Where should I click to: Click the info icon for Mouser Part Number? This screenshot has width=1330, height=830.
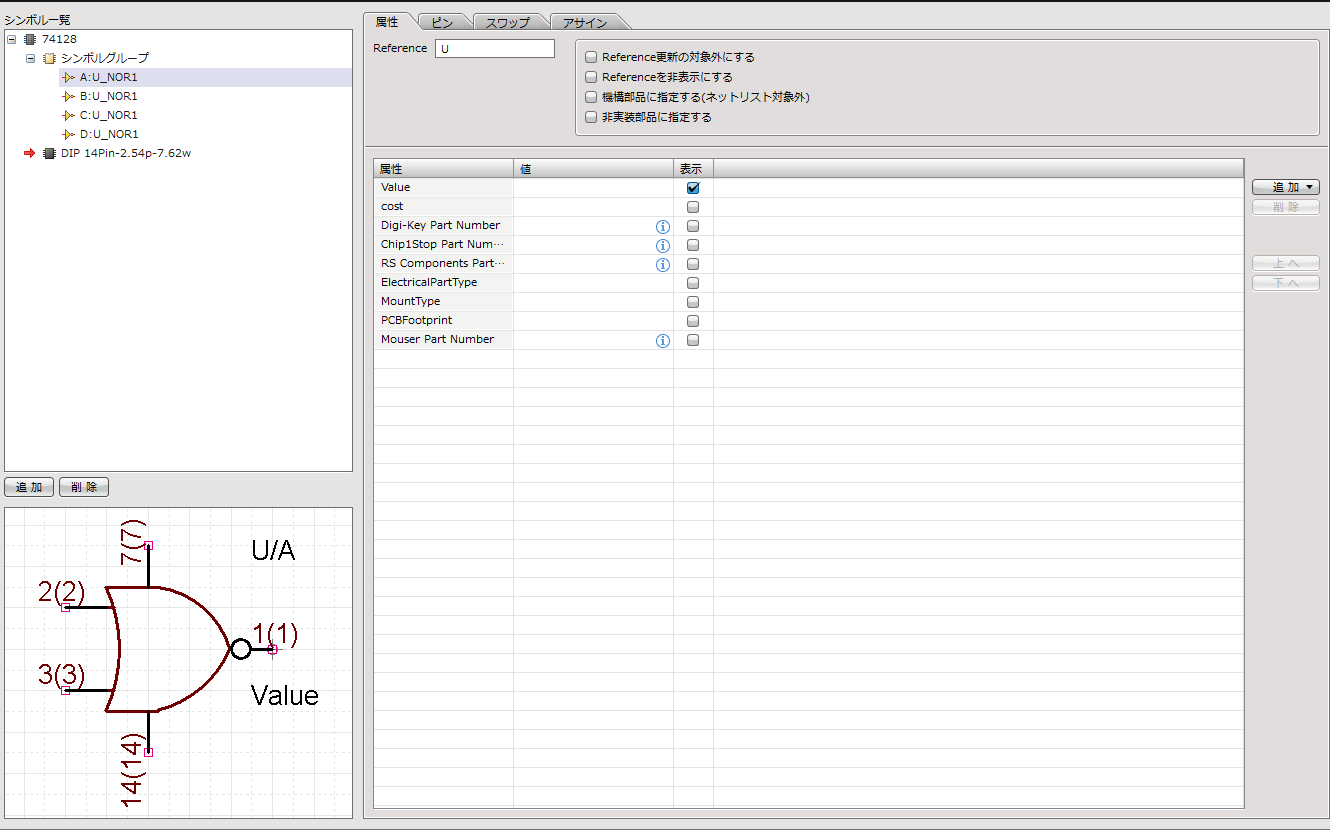(662, 341)
